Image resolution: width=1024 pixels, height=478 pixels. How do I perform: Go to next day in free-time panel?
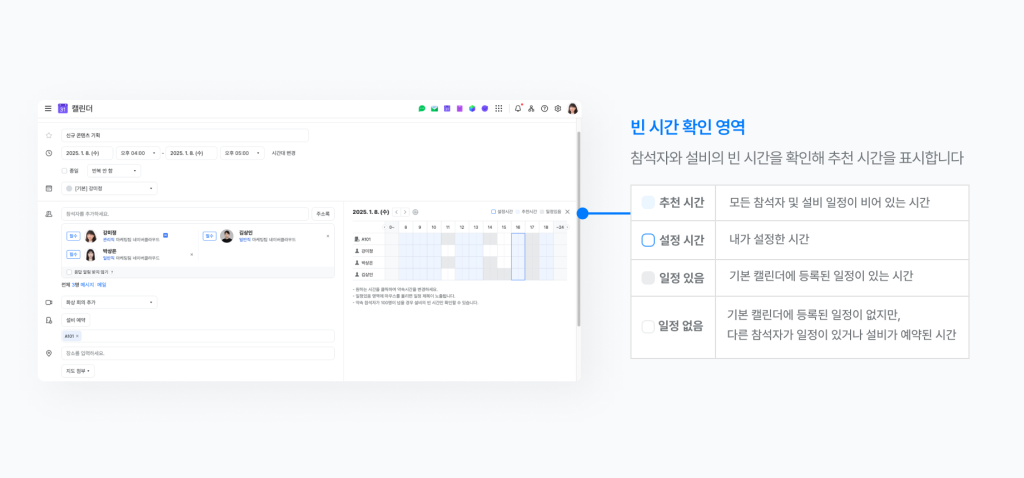(x=405, y=212)
